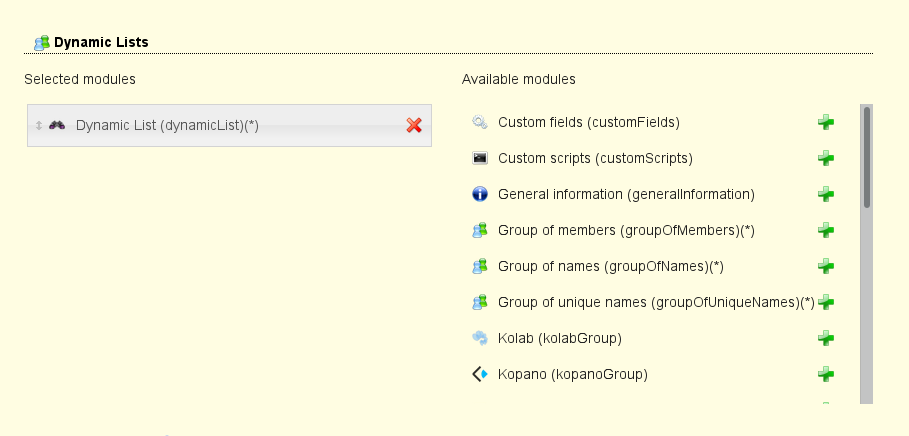The image size is (909, 436).
Task: Click the Group of names (groupOfNames) label
Action: [610, 266]
